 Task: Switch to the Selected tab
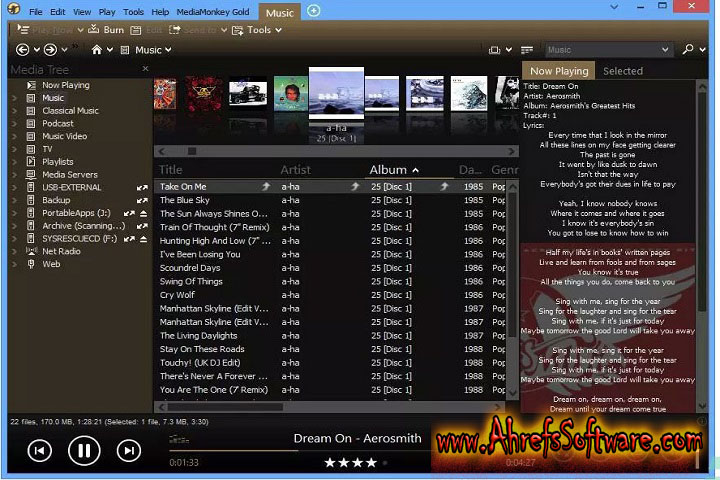(622, 71)
